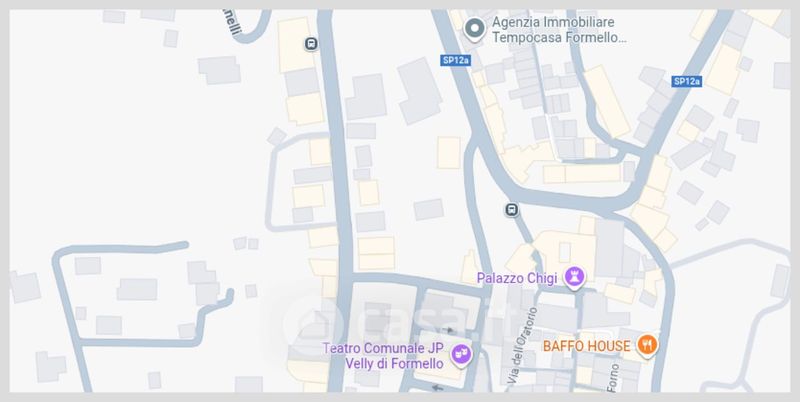Click the large grey building below the 'nelli' road
This screenshot has width=800, height=402.
click(219, 70)
